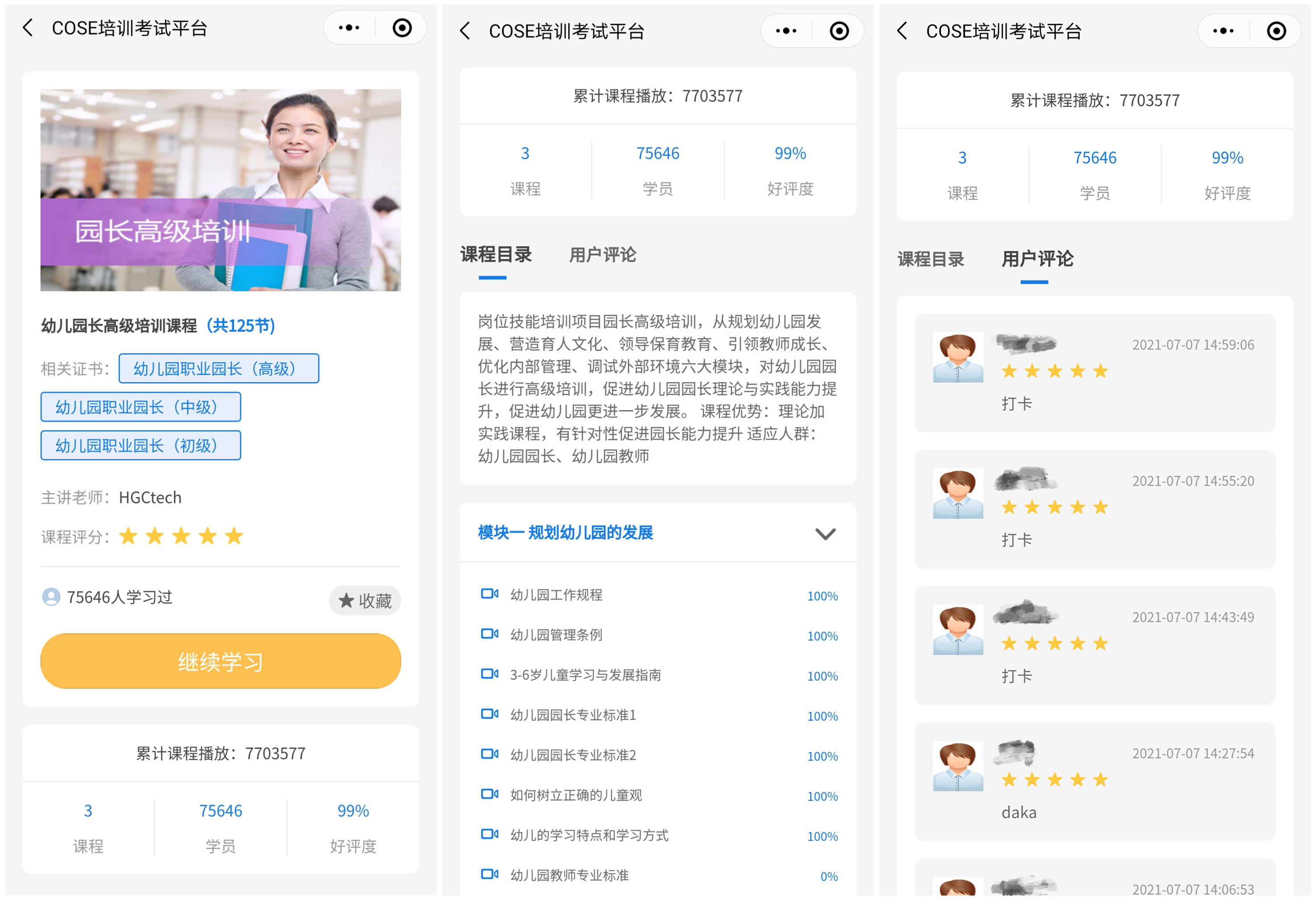
Task: Click 累计课程播放：7703577 on left screen
Action: coord(220,753)
